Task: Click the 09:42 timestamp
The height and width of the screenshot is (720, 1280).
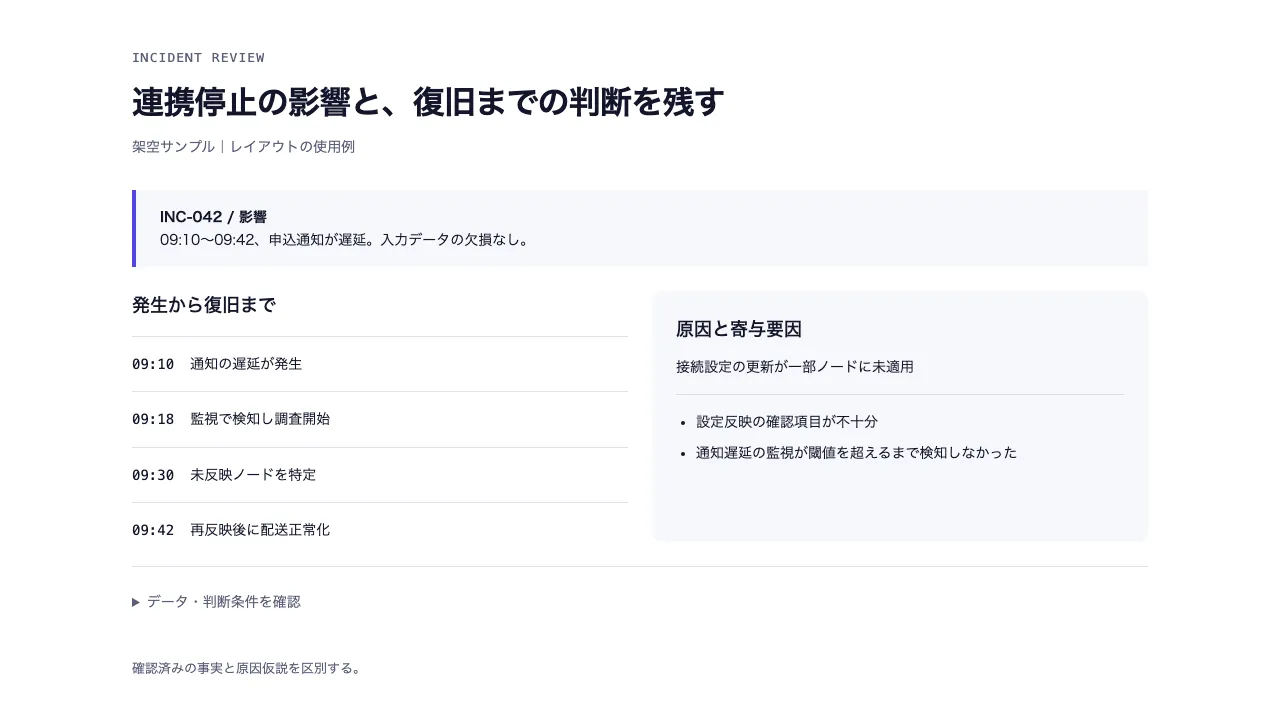Action: click(x=153, y=530)
